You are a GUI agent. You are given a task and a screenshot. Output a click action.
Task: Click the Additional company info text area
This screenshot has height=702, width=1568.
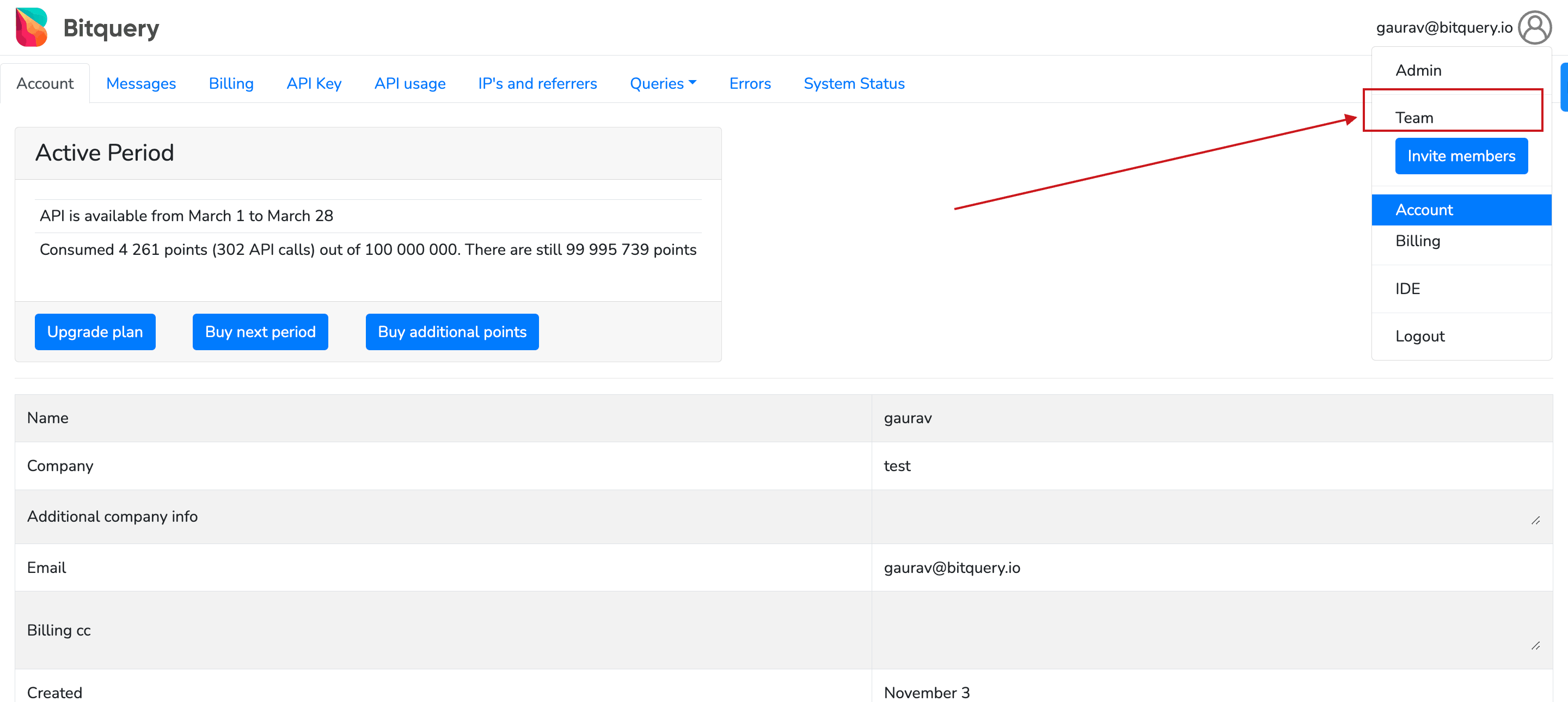click(x=1212, y=516)
